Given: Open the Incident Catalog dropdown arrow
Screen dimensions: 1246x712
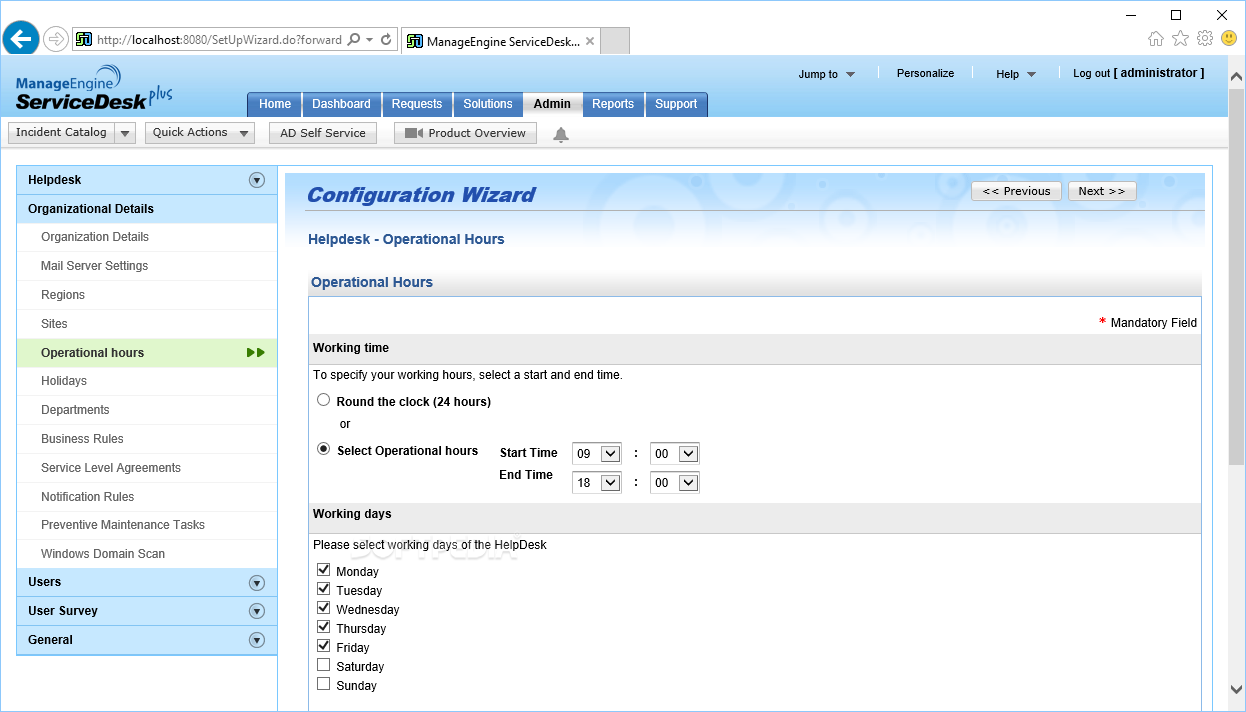Looking at the screenshot, I should click(125, 133).
